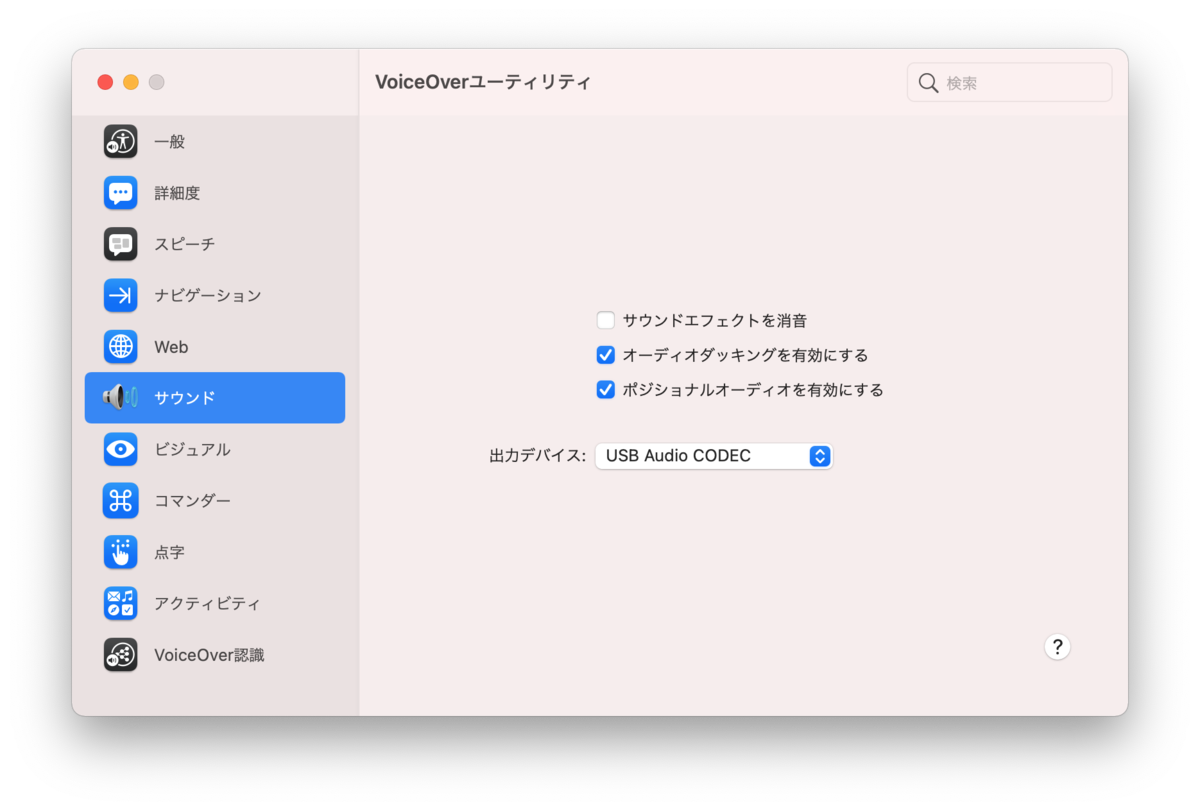This screenshot has width=1200, height=811.
Task: Open the 出力デバイス output device dropdown
Action: (x=714, y=455)
